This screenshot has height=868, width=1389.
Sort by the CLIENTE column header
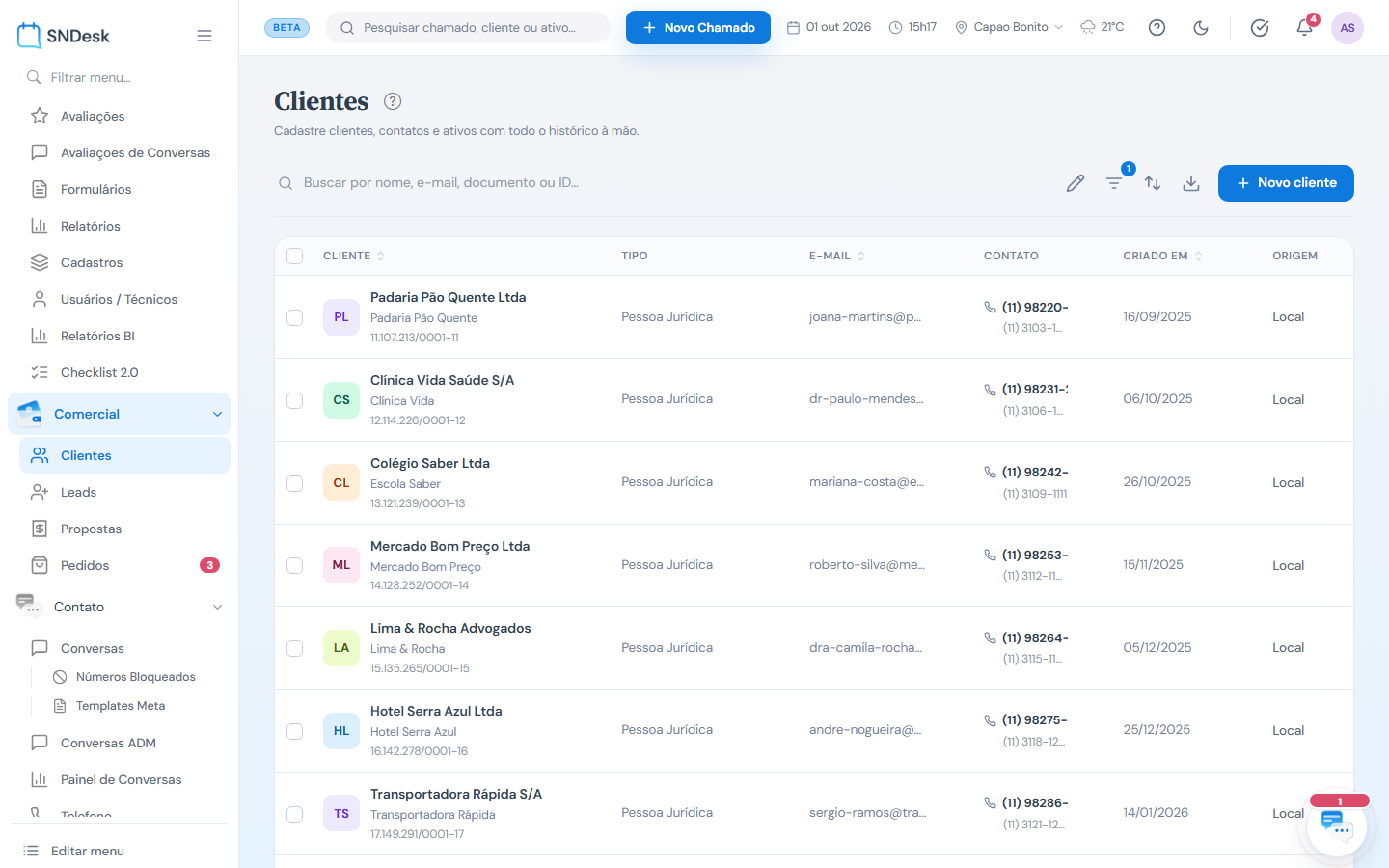click(354, 256)
